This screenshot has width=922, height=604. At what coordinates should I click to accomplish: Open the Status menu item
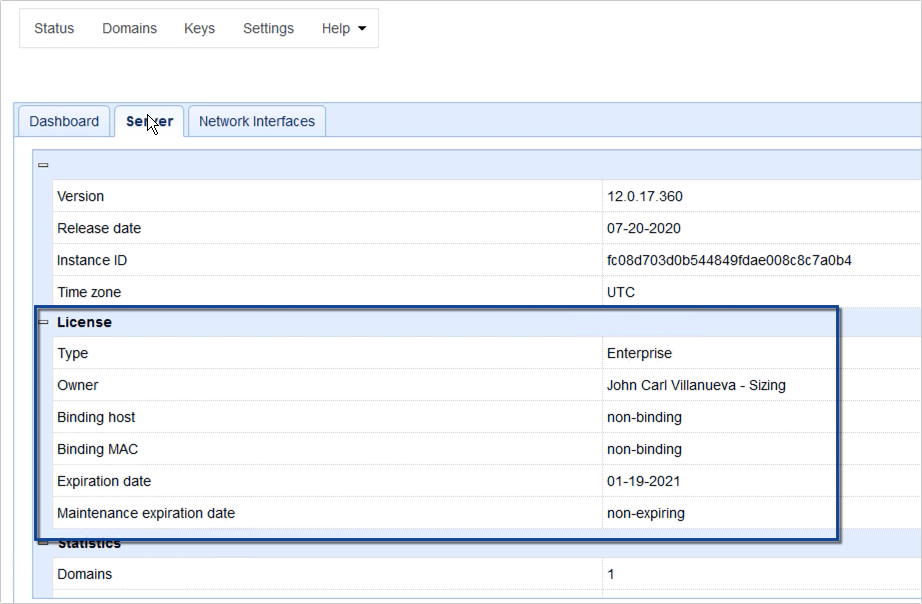point(54,28)
